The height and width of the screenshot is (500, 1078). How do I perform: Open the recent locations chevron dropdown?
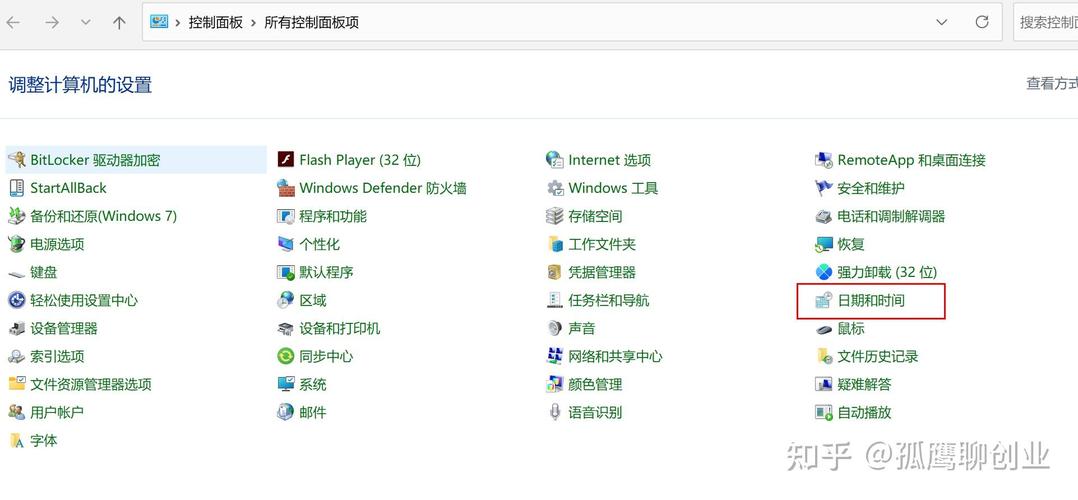click(85, 22)
